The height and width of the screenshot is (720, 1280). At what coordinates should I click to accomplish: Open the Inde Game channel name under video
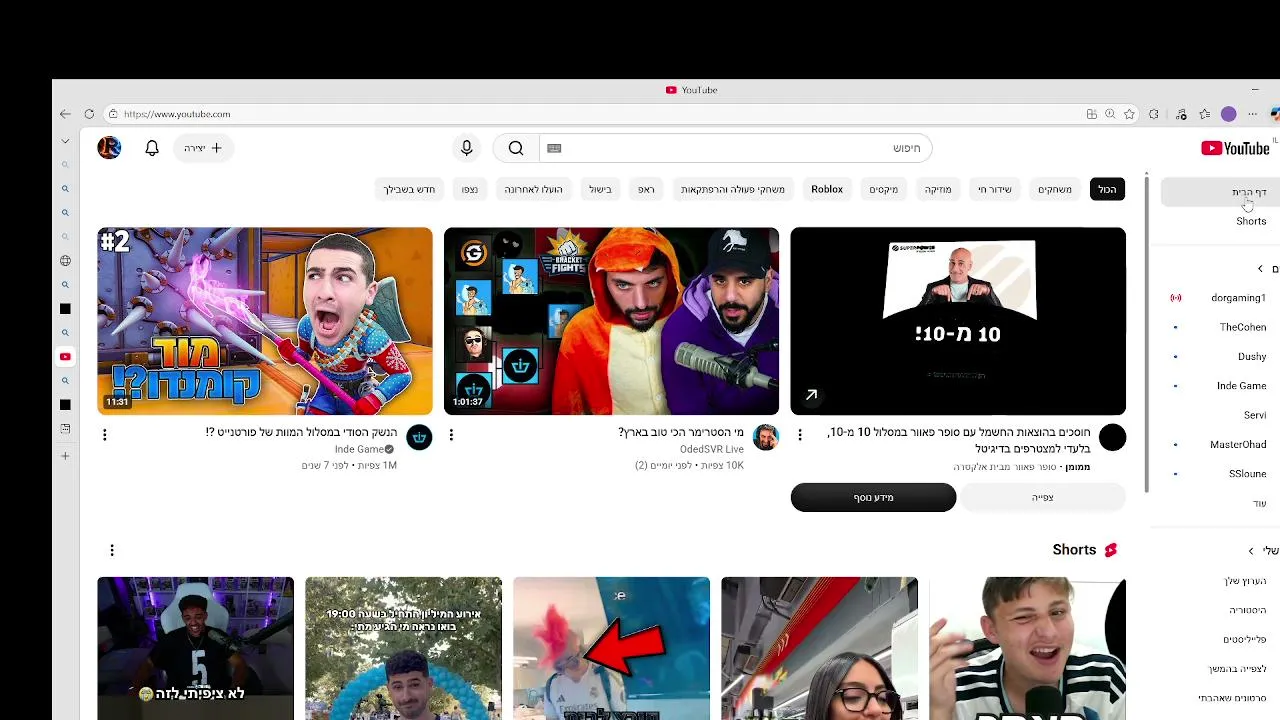click(x=359, y=450)
